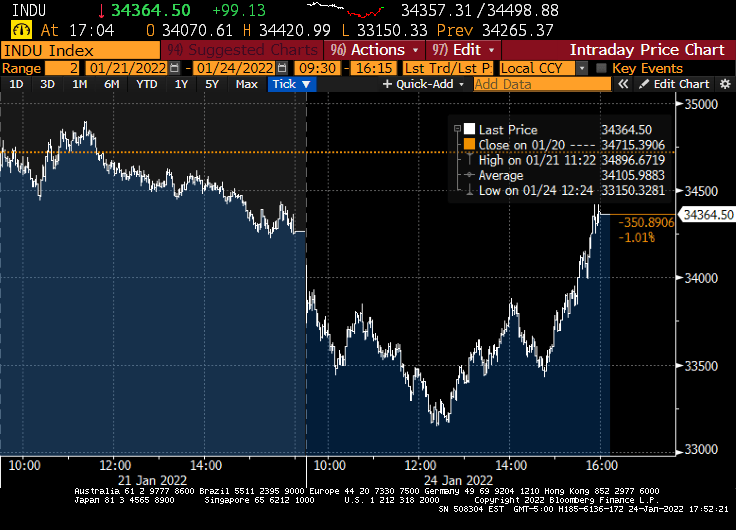Select the 1D range tab
The width and height of the screenshot is (736, 530).
point(17,85)
